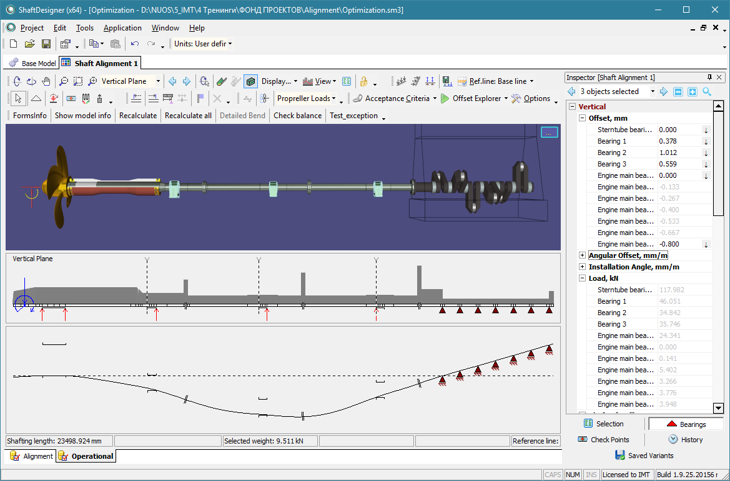
Task: Open the Ref.line: Base line dropdown
Action: point(495,81)
